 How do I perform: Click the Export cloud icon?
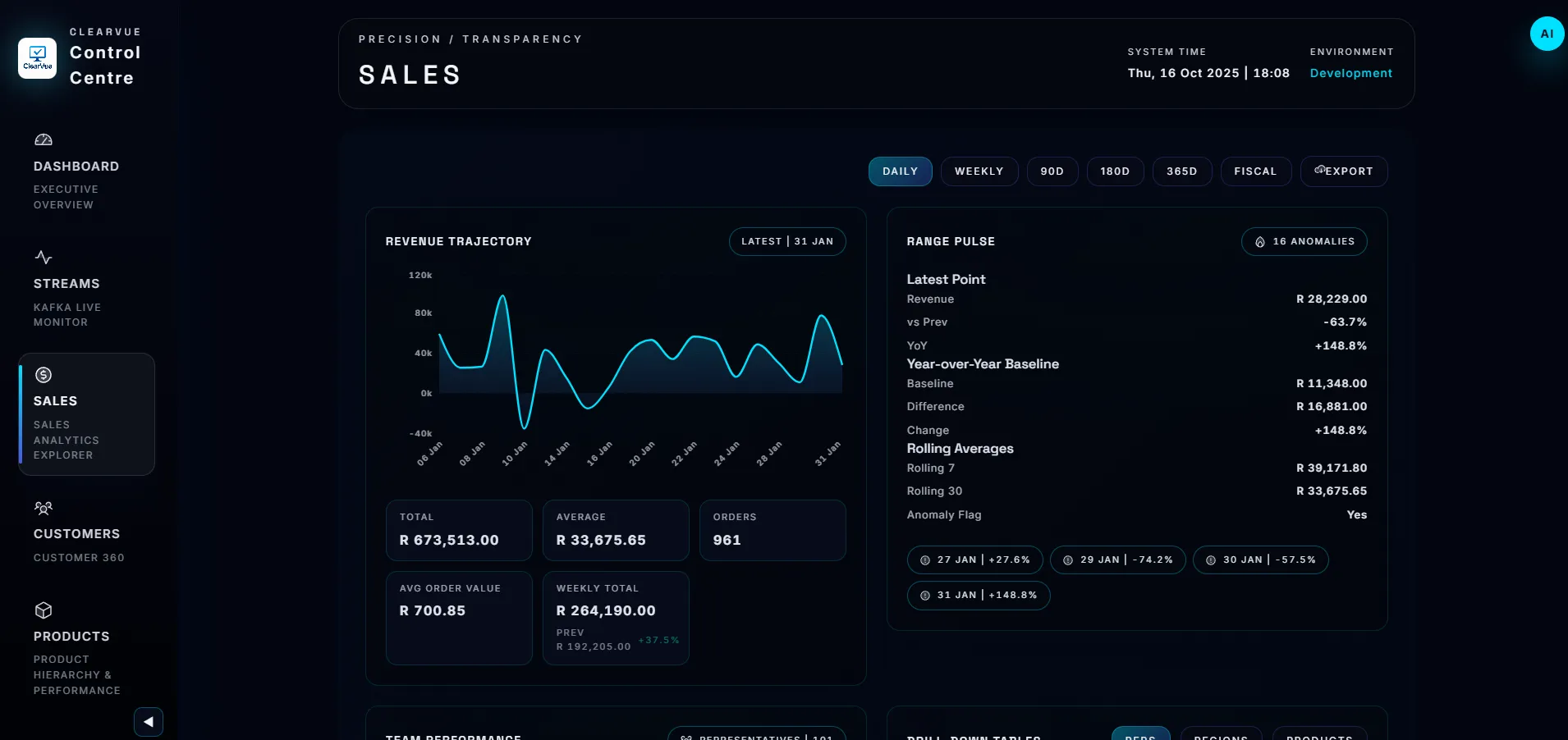point(1320,171)
